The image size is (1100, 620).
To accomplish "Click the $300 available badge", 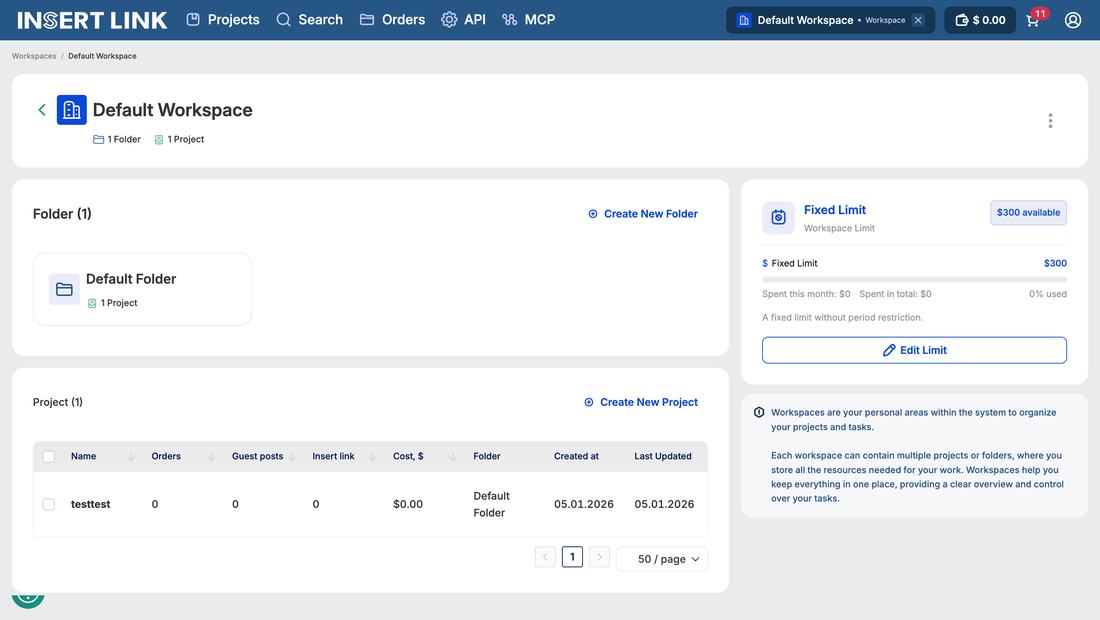I will pyautogui.click(x=1028, y=213).
